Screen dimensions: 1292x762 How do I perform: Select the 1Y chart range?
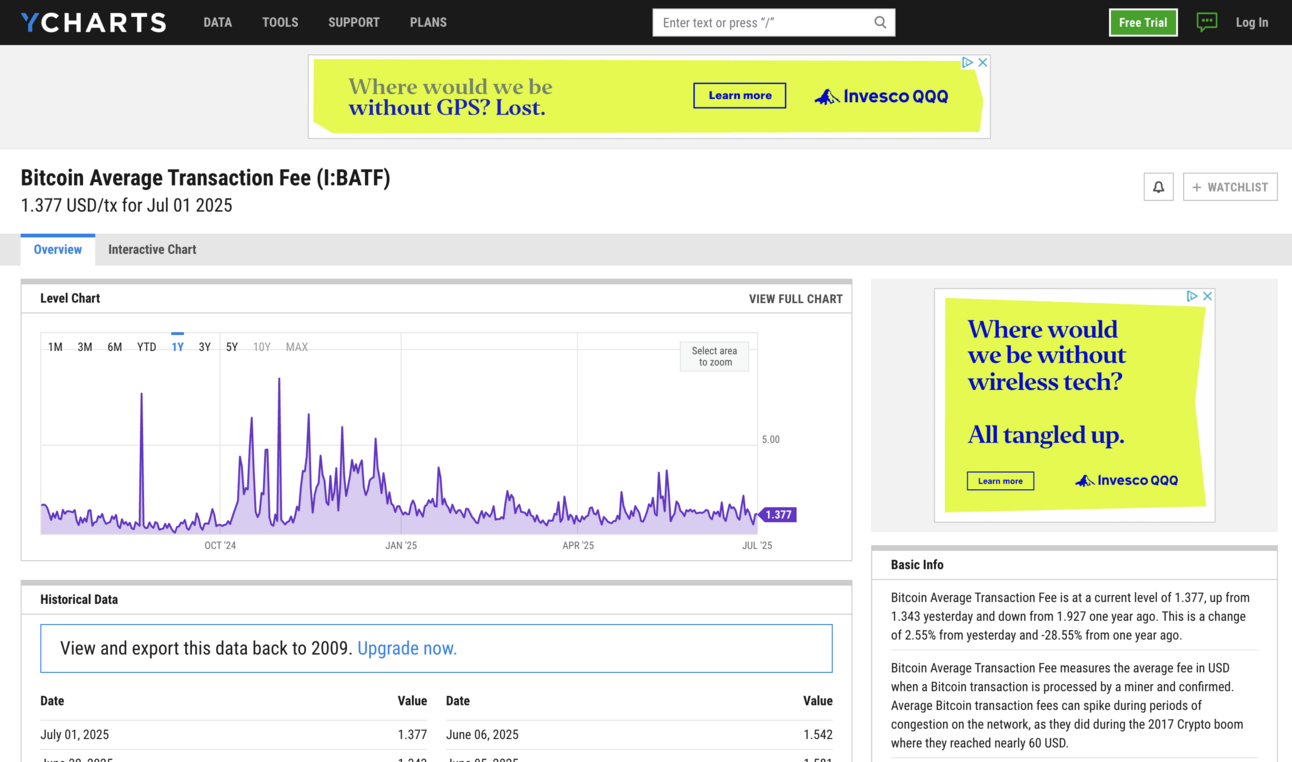[x=177, y=347]
